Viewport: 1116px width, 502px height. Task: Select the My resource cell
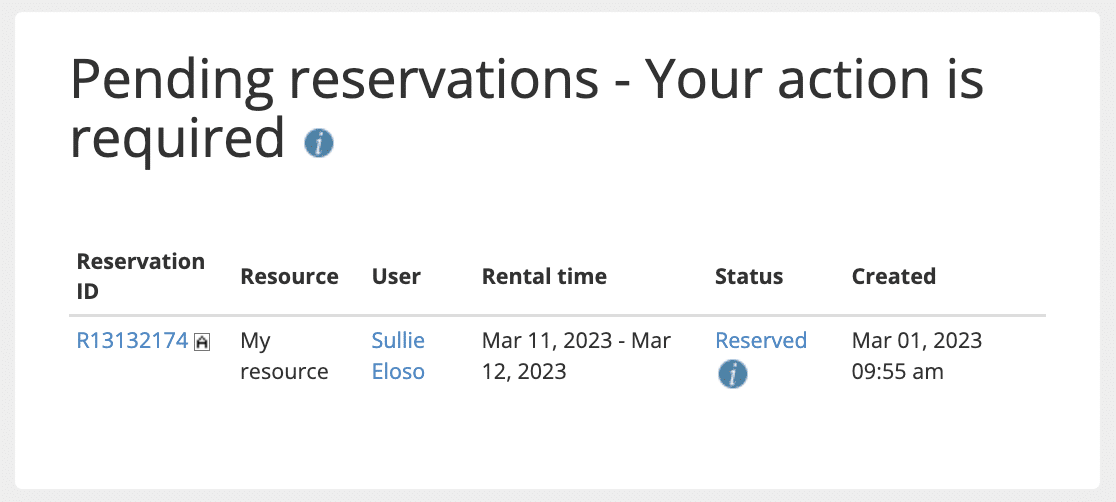284,355
